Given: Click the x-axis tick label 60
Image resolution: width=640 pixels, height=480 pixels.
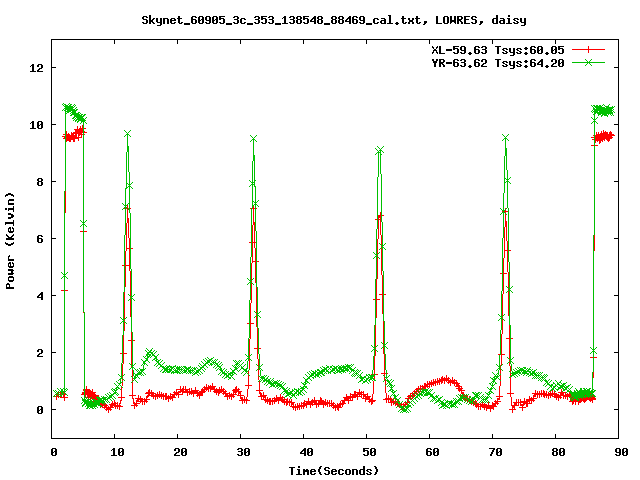Looking at the screenshot, I should click(432, 452).
